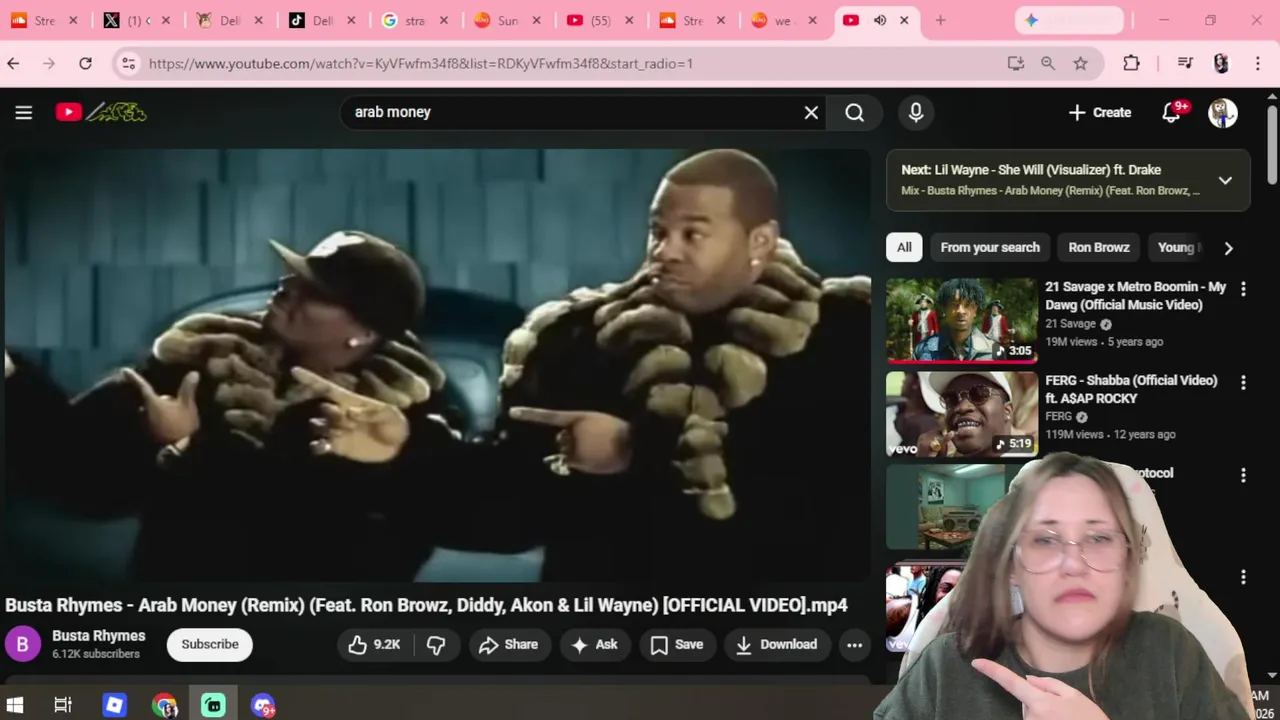Open the Busta Rhymes channel avatar

click(22, 644)
